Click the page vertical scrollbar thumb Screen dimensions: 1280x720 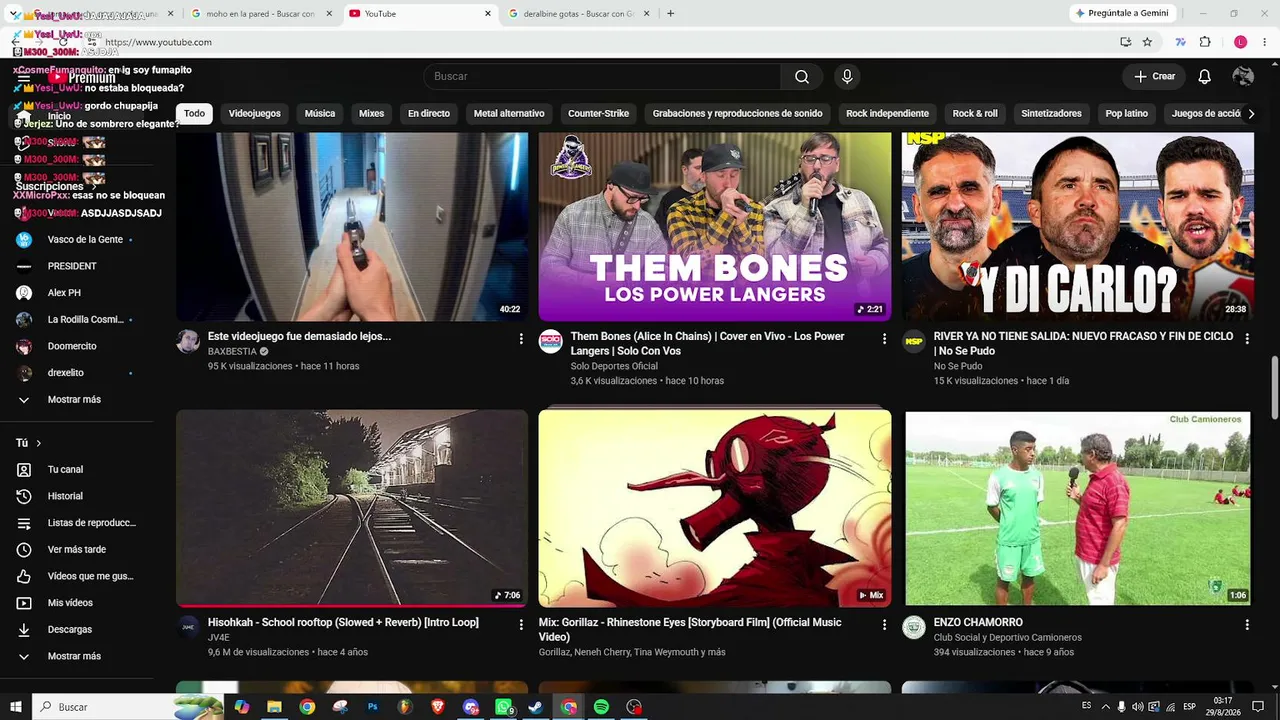point(1274,387)
